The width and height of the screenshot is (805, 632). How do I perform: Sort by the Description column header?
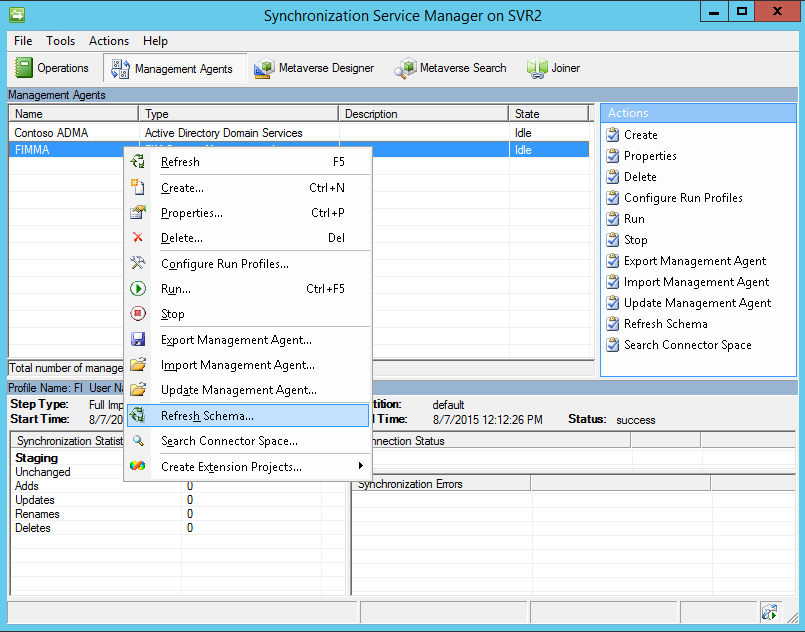[424, 113]
